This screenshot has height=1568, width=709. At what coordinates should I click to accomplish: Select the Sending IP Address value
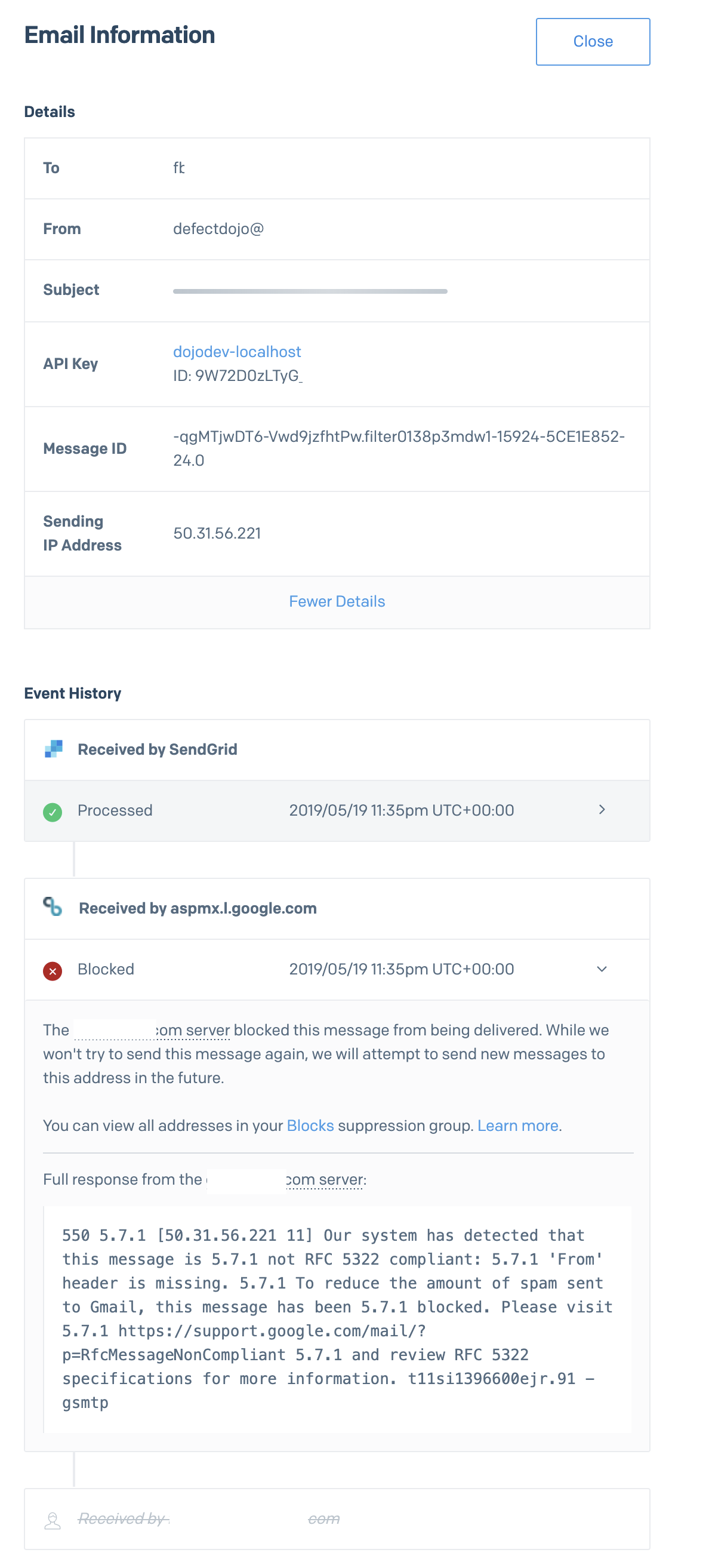click(217, 533)
